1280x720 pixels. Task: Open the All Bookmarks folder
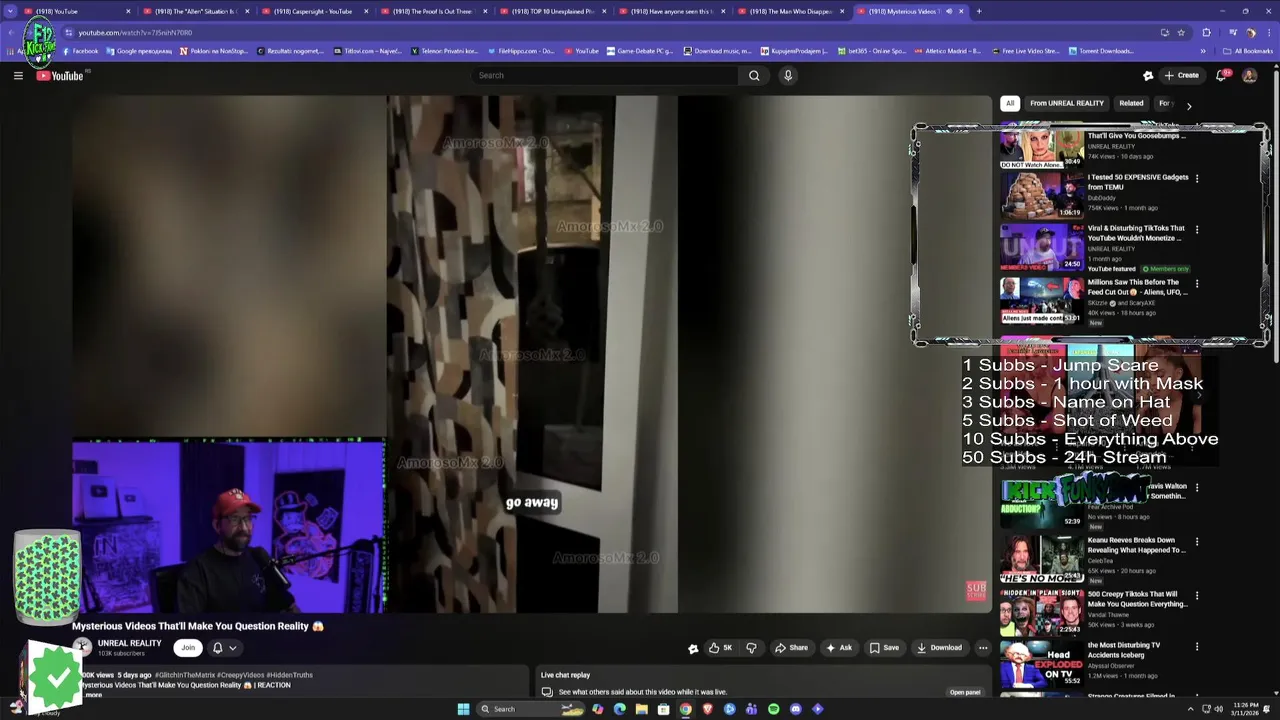click(x=1247, y=51)
